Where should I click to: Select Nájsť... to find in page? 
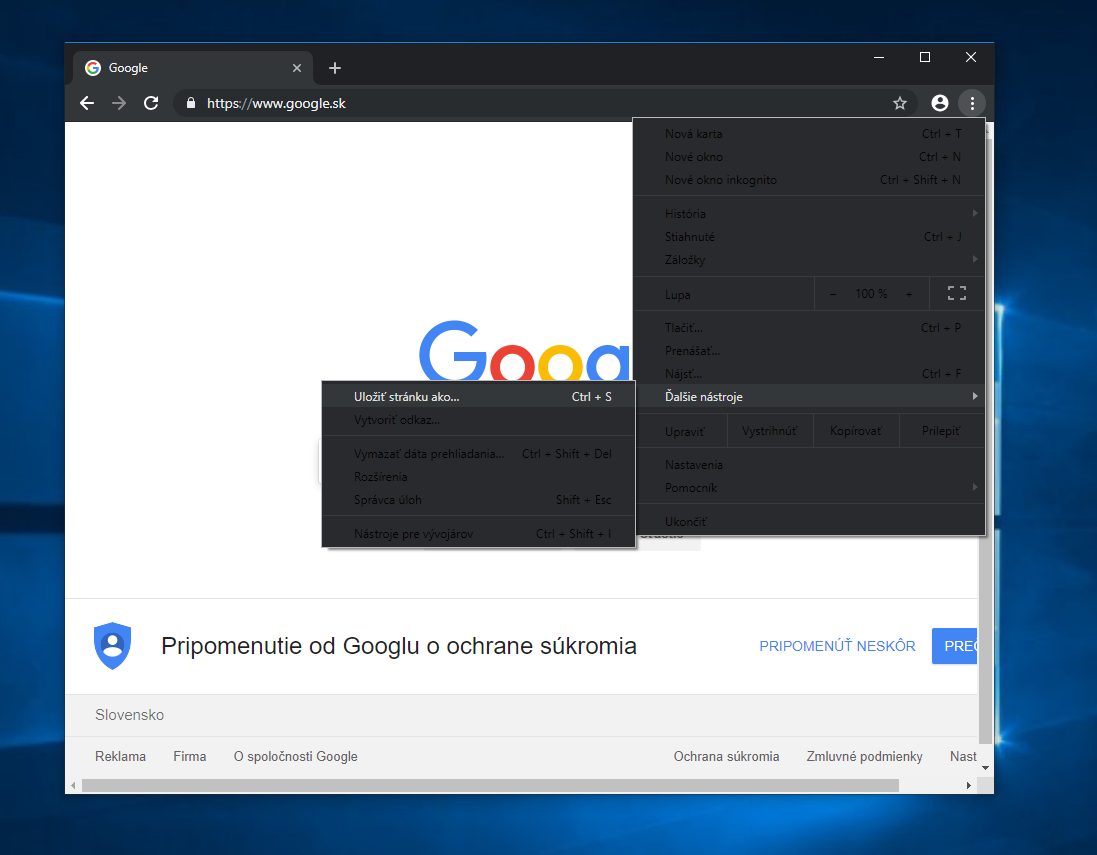809,374
